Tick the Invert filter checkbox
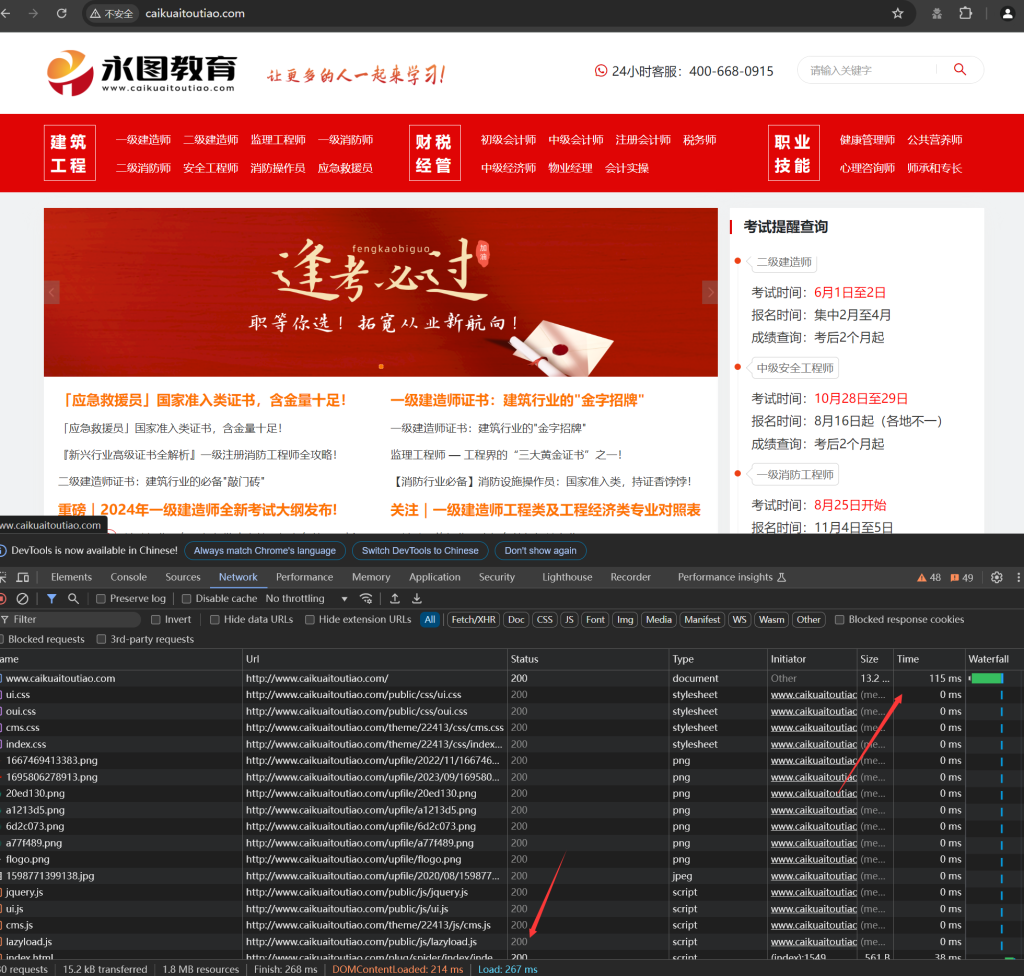The height and width of the screenshot is (976, 1024). tap(155, 620)
